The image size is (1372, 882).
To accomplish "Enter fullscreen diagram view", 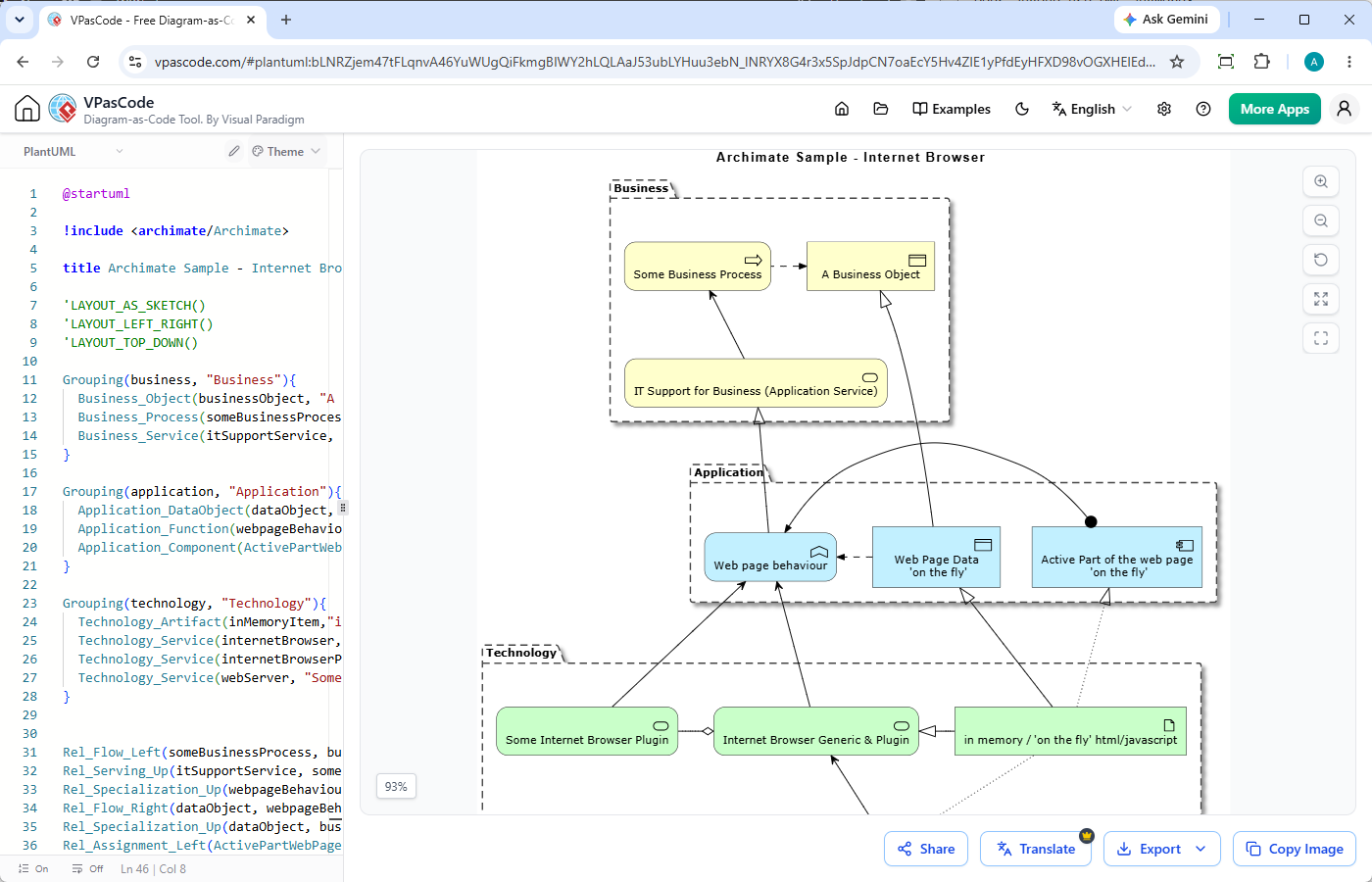I will pos(1321,338).
